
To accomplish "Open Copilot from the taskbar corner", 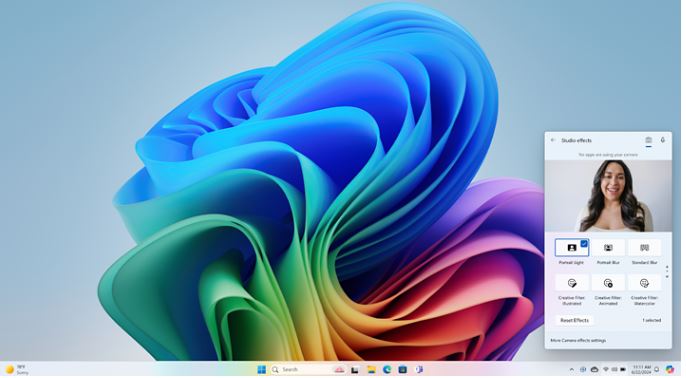I will [670, 370].
